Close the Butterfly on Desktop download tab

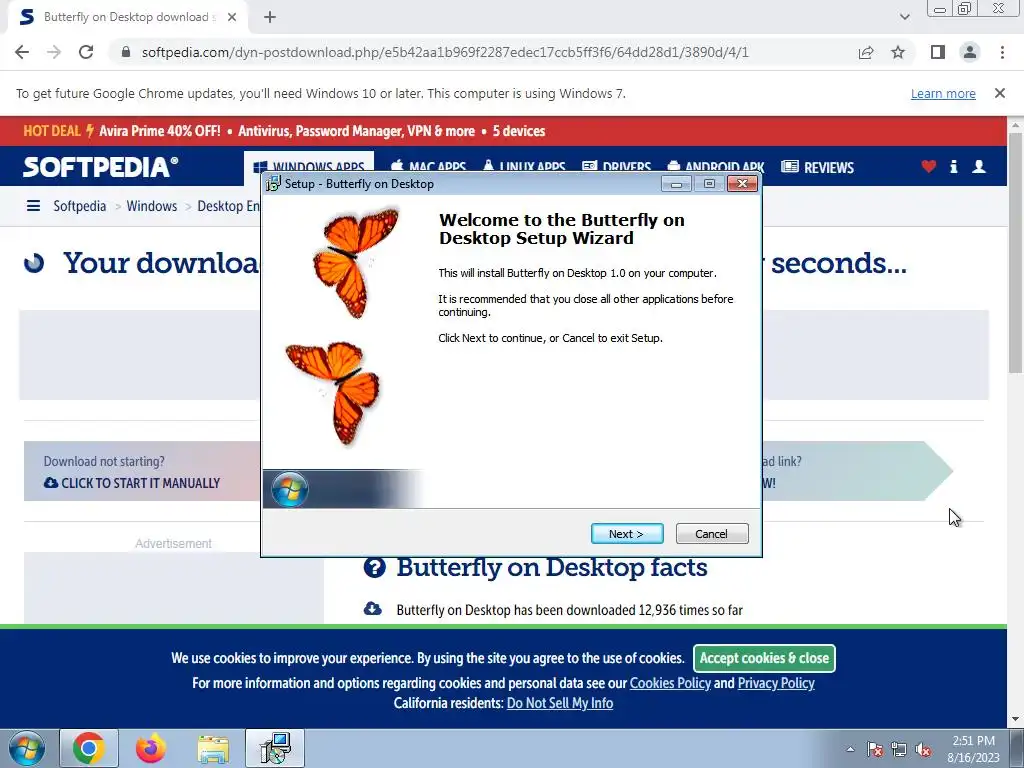pos(232,17)
